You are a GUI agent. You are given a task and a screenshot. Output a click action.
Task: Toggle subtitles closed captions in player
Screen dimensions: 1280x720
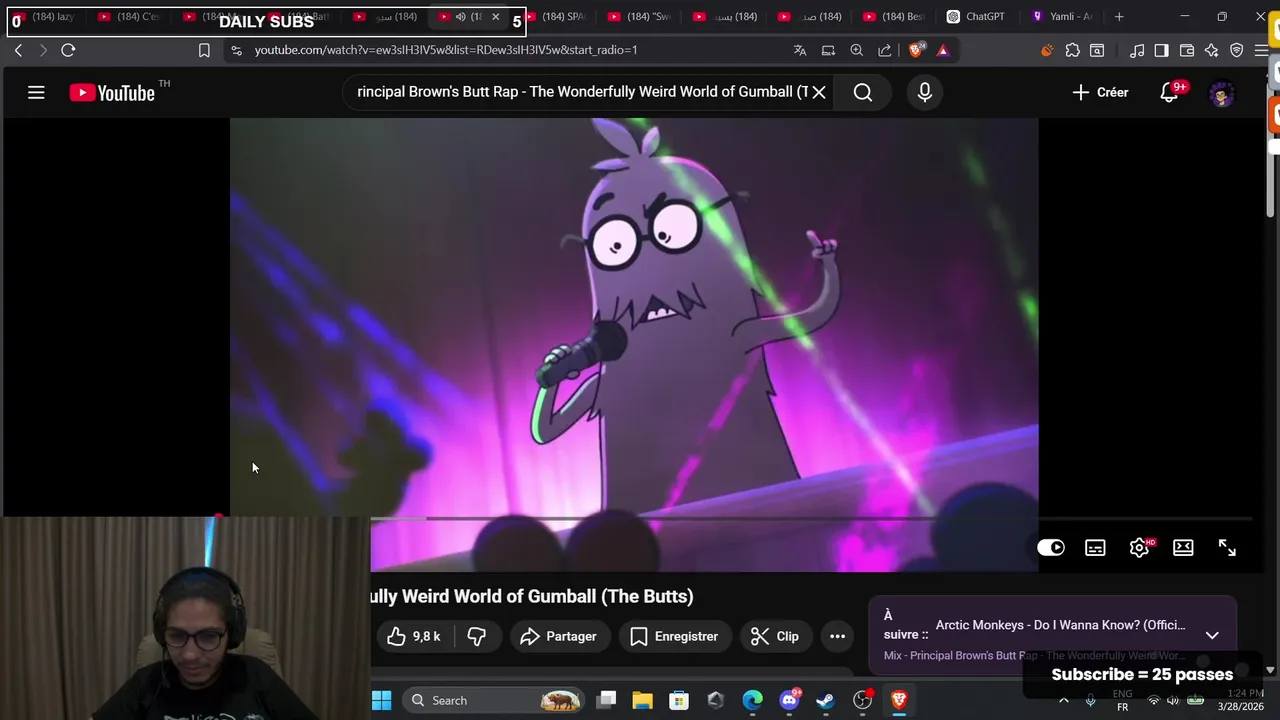(x=1095, y=547)
